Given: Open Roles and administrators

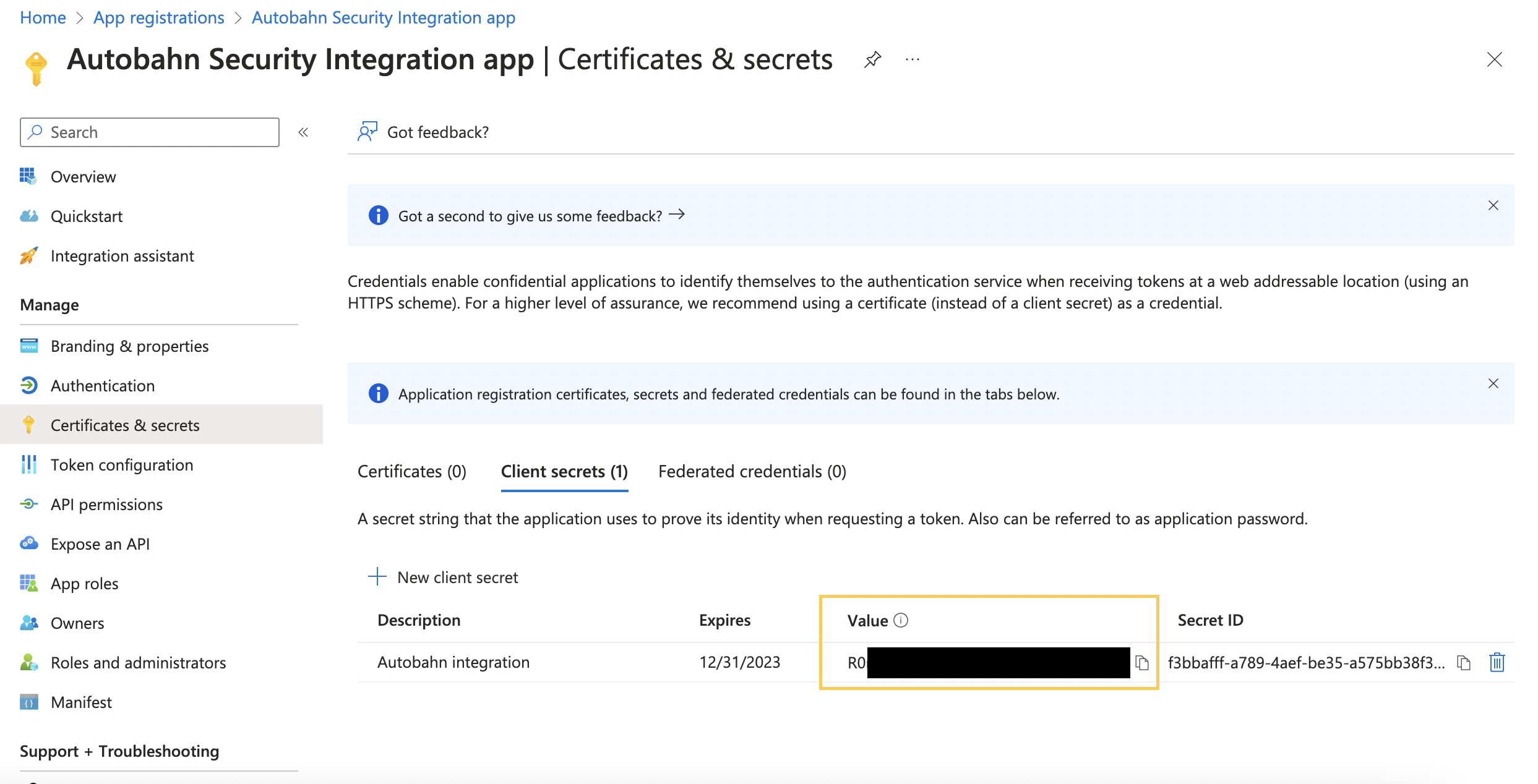Looking at the screenshot, I should pos(139,663).
